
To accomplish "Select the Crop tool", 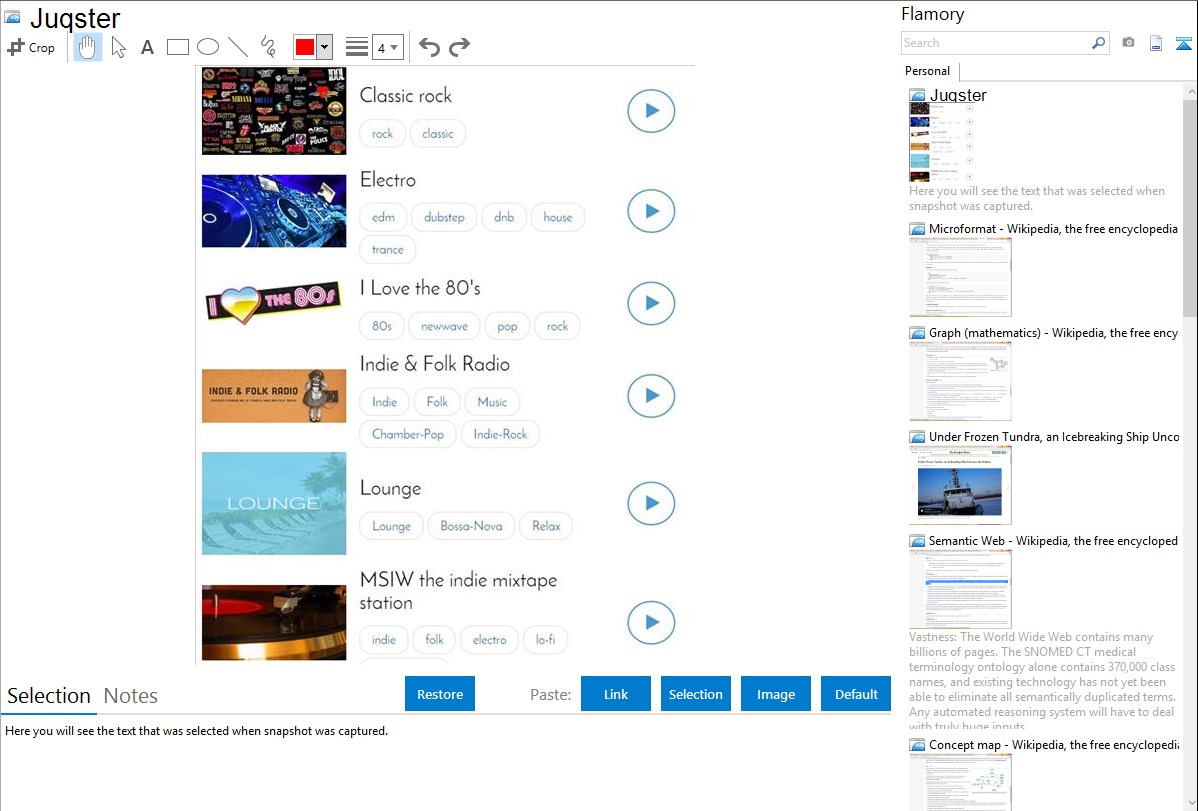I will (31, 47).
